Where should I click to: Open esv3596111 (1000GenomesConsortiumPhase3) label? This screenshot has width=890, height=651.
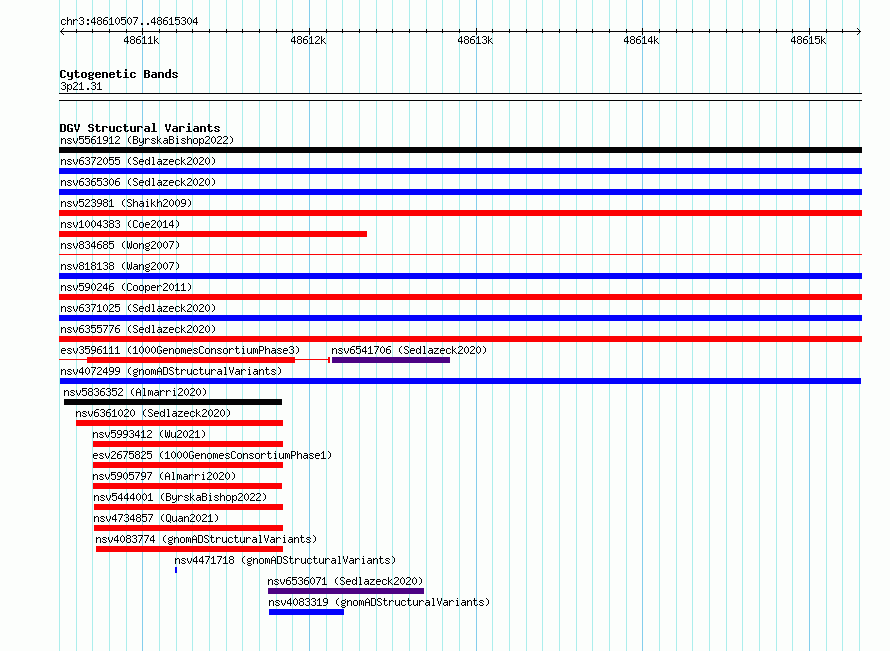[180, 350]
